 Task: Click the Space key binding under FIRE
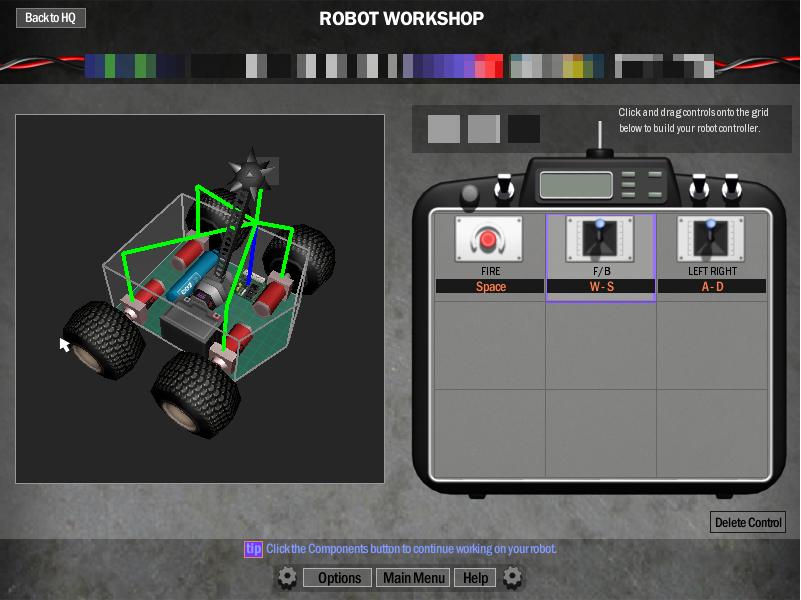pyautogui.click(x=490, y=287)
